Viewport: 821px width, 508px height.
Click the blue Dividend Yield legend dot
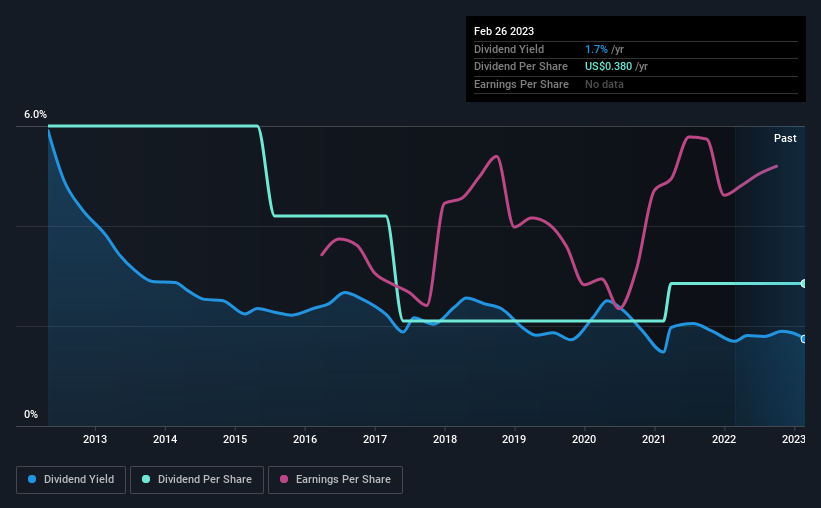32,479
